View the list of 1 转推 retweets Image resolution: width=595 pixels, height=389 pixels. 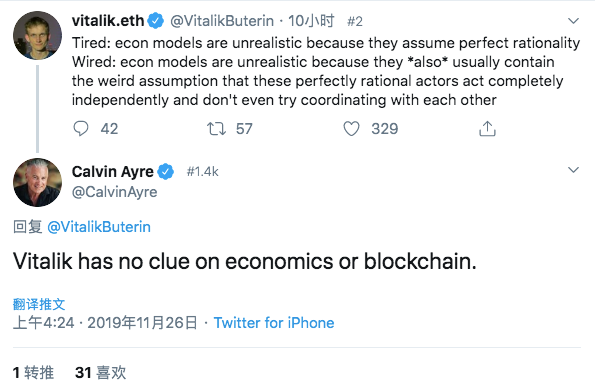tap(33, 373)
